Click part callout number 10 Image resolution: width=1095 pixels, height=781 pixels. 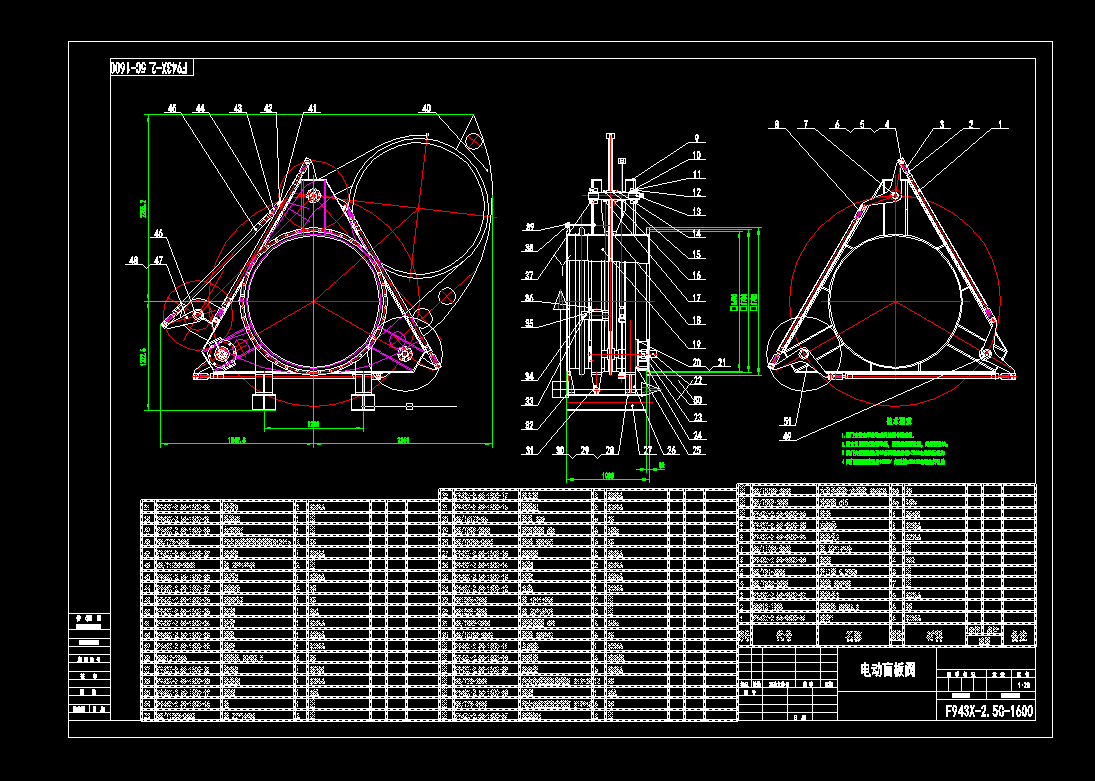(x=697, y=156)
